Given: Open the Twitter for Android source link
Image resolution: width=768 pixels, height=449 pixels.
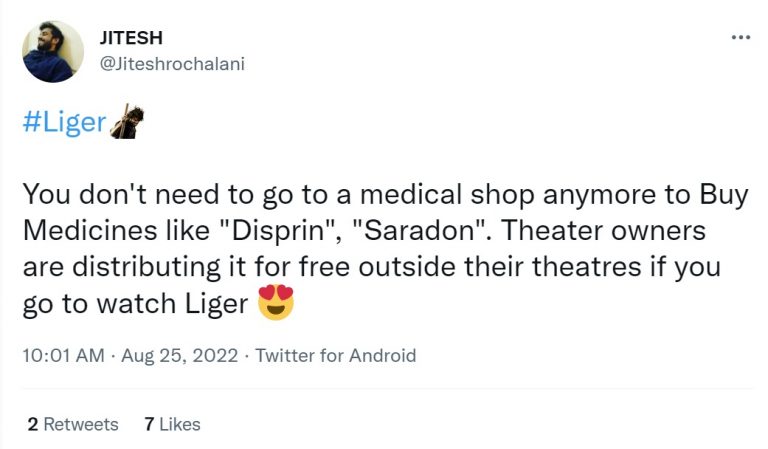Looking at the screenshot, I should coord(336,355).
